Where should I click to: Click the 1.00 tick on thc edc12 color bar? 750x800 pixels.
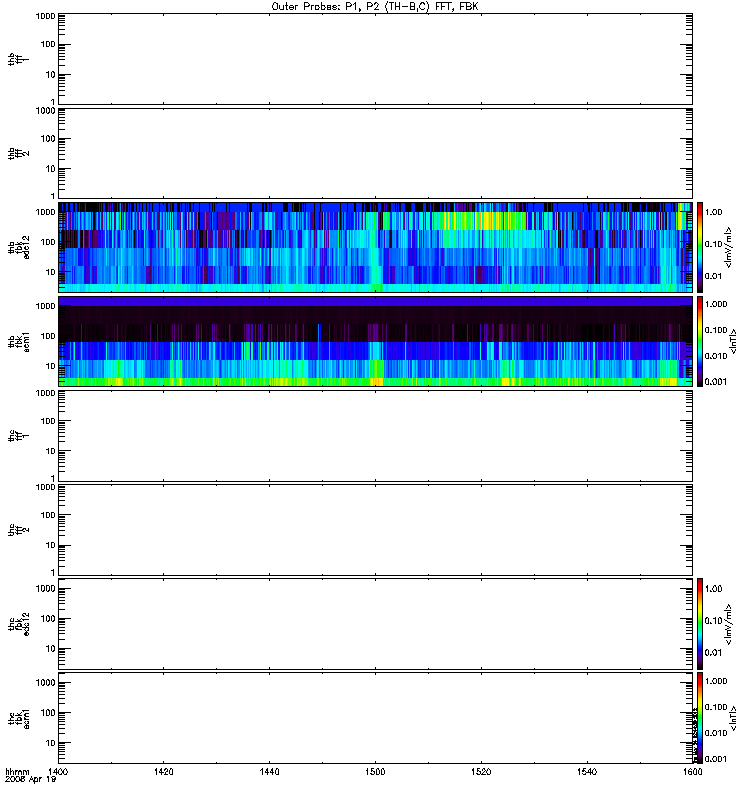(714, 589)
